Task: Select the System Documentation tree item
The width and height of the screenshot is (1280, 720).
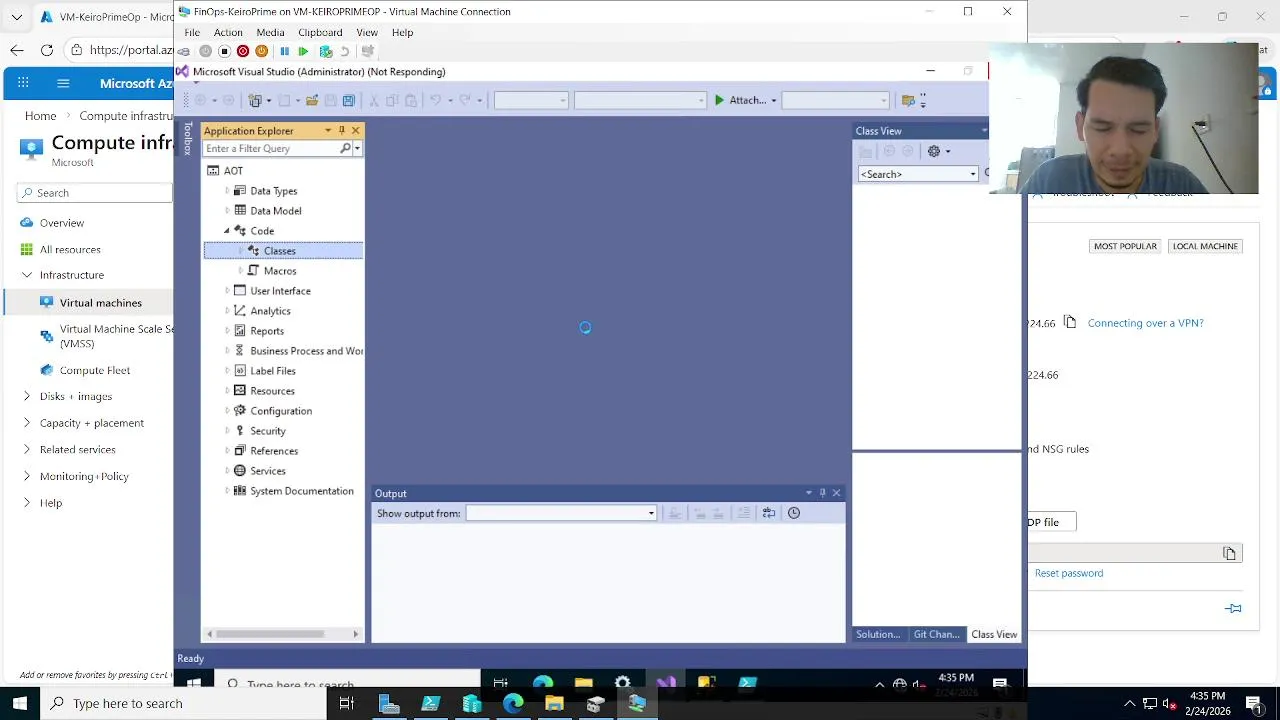Action: [301, 491]
